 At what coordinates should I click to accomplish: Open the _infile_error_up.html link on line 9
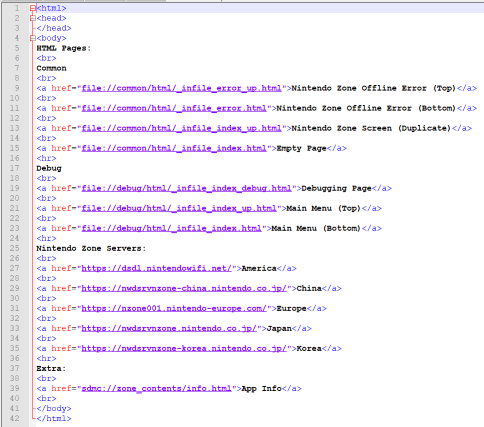click(182, 88)
